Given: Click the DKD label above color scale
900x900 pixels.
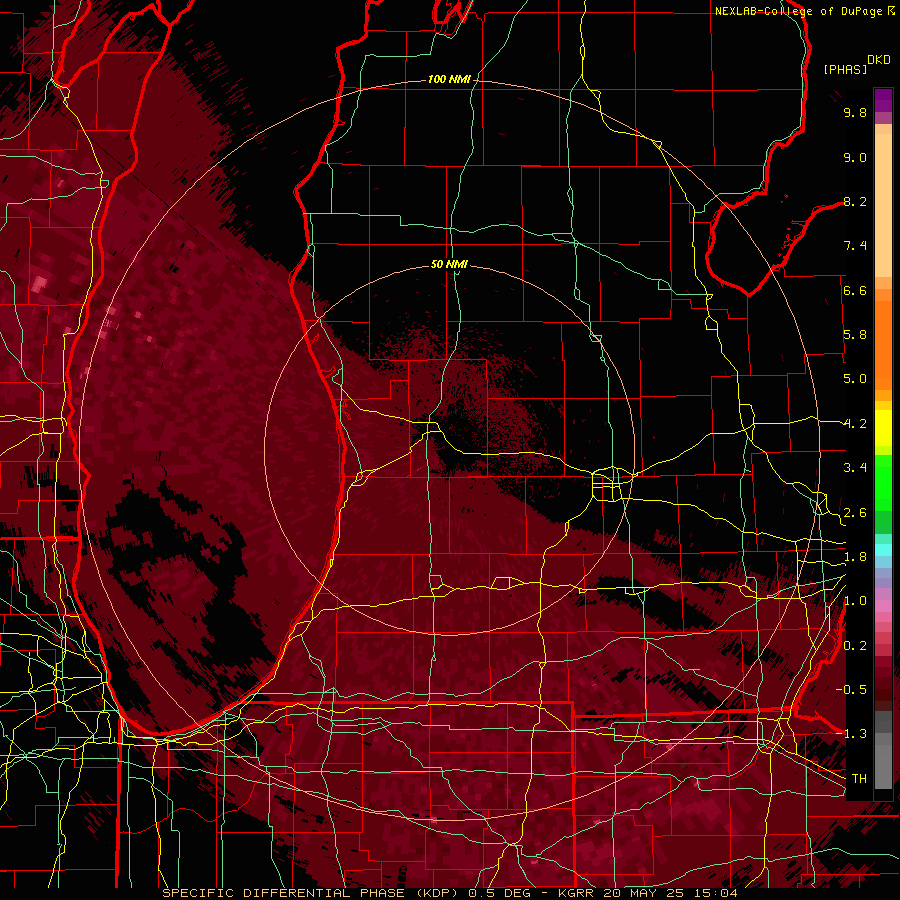Looking at the screenshot, I should tap(878, 60).
